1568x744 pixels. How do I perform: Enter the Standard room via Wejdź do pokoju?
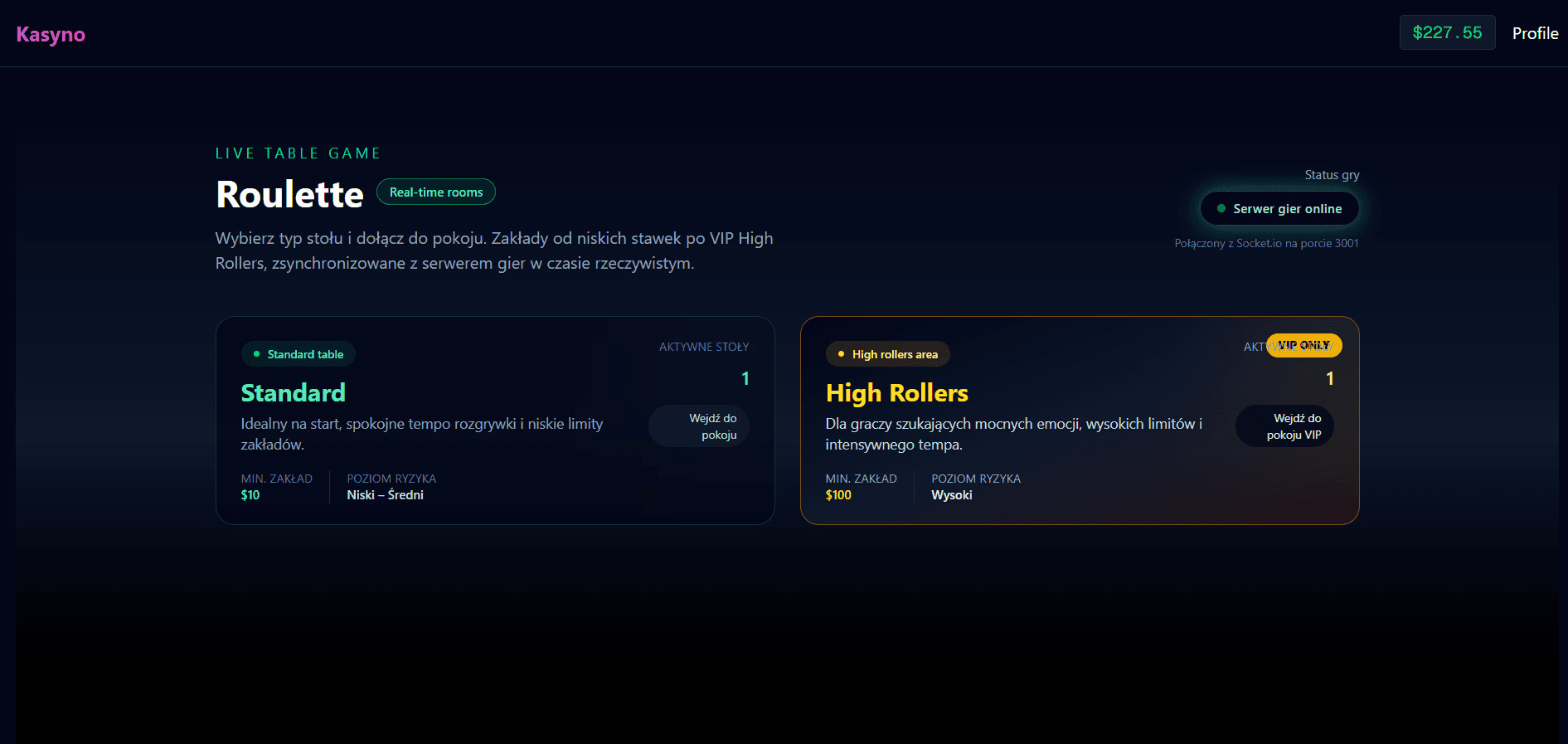pos(698,426)
